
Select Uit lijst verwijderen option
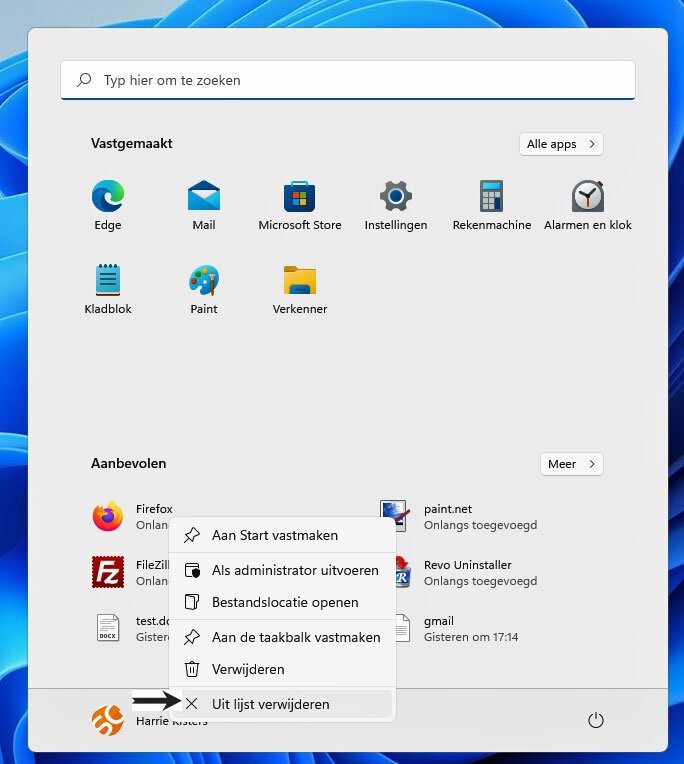270,704
